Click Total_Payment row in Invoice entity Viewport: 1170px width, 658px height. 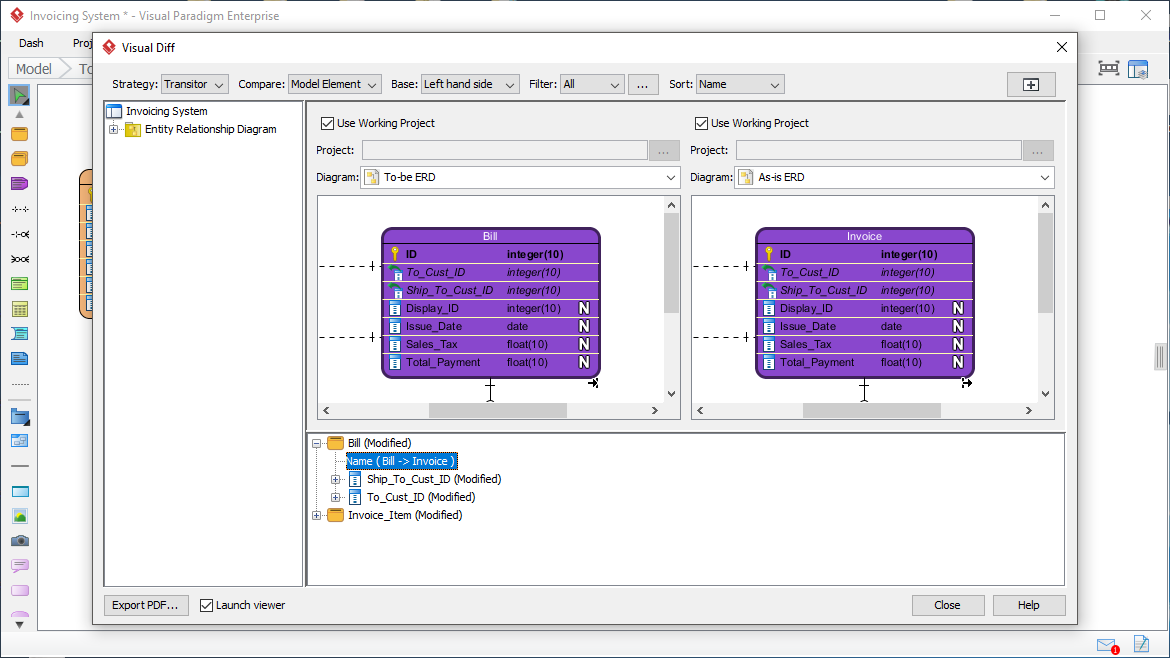pos(864,363)
